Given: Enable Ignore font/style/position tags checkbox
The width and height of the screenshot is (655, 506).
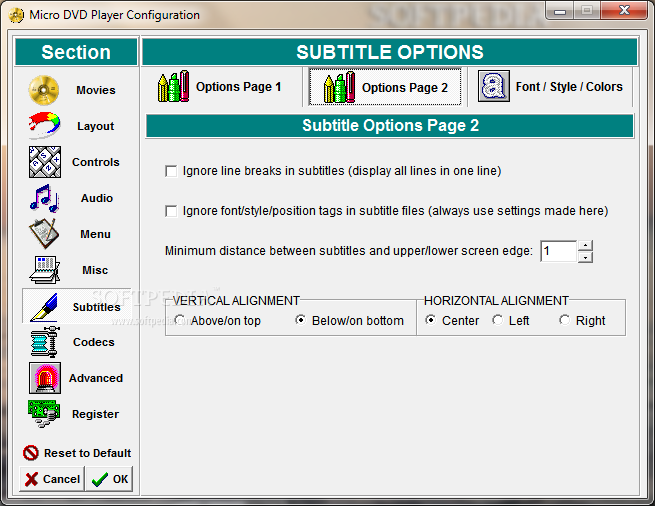Looking at the screenshot, I should tap(171, 211).
